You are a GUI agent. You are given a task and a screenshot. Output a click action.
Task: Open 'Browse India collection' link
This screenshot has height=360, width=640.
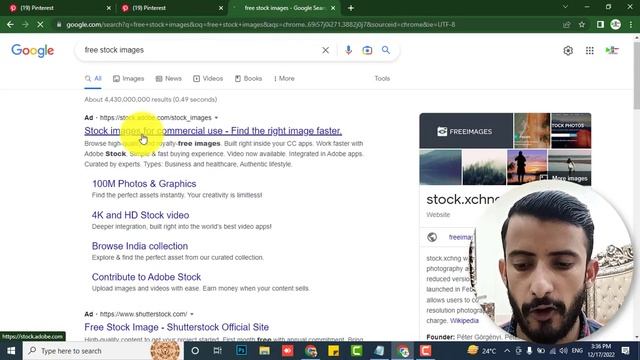(x=140, y=246)
